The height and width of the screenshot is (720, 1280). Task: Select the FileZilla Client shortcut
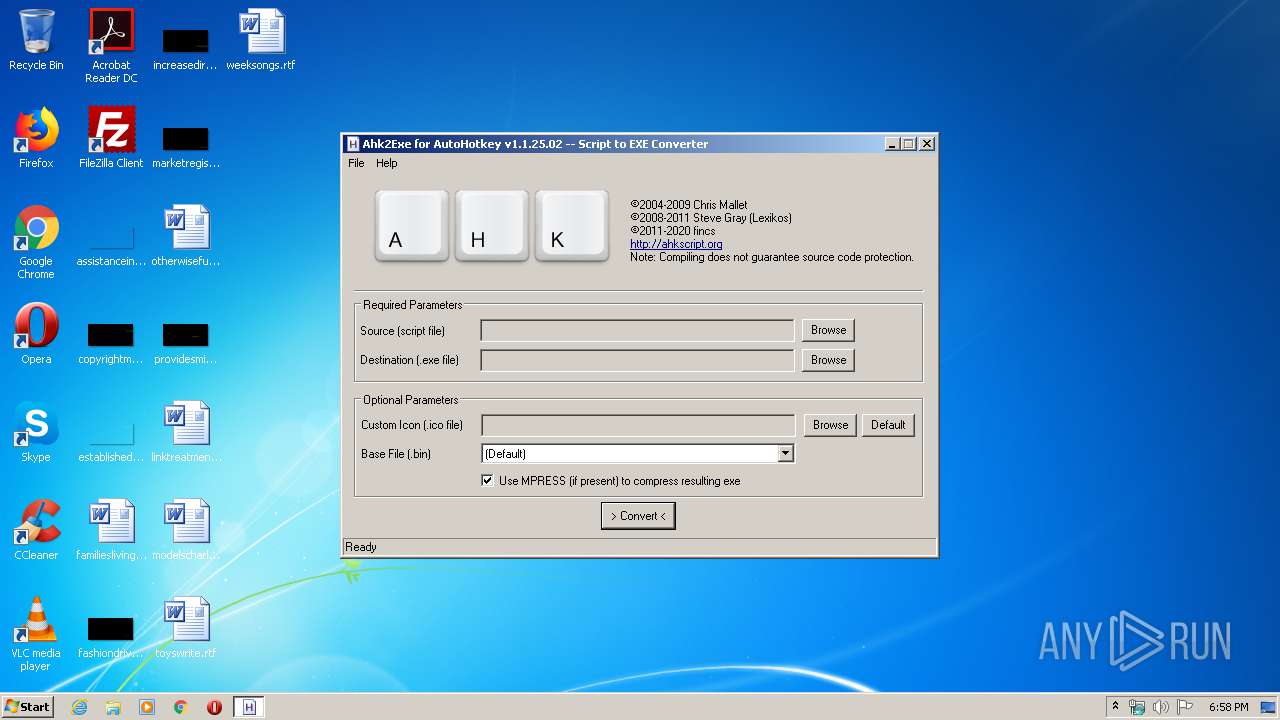pyautogui.click(x=111, y=138)
